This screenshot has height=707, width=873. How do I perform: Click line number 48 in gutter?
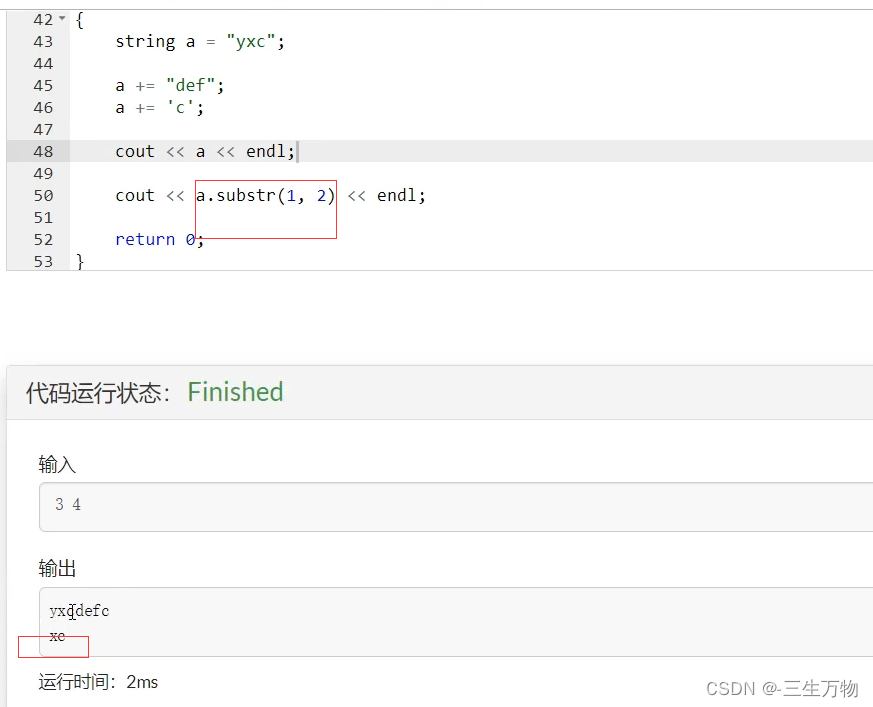tap(43, 151)
